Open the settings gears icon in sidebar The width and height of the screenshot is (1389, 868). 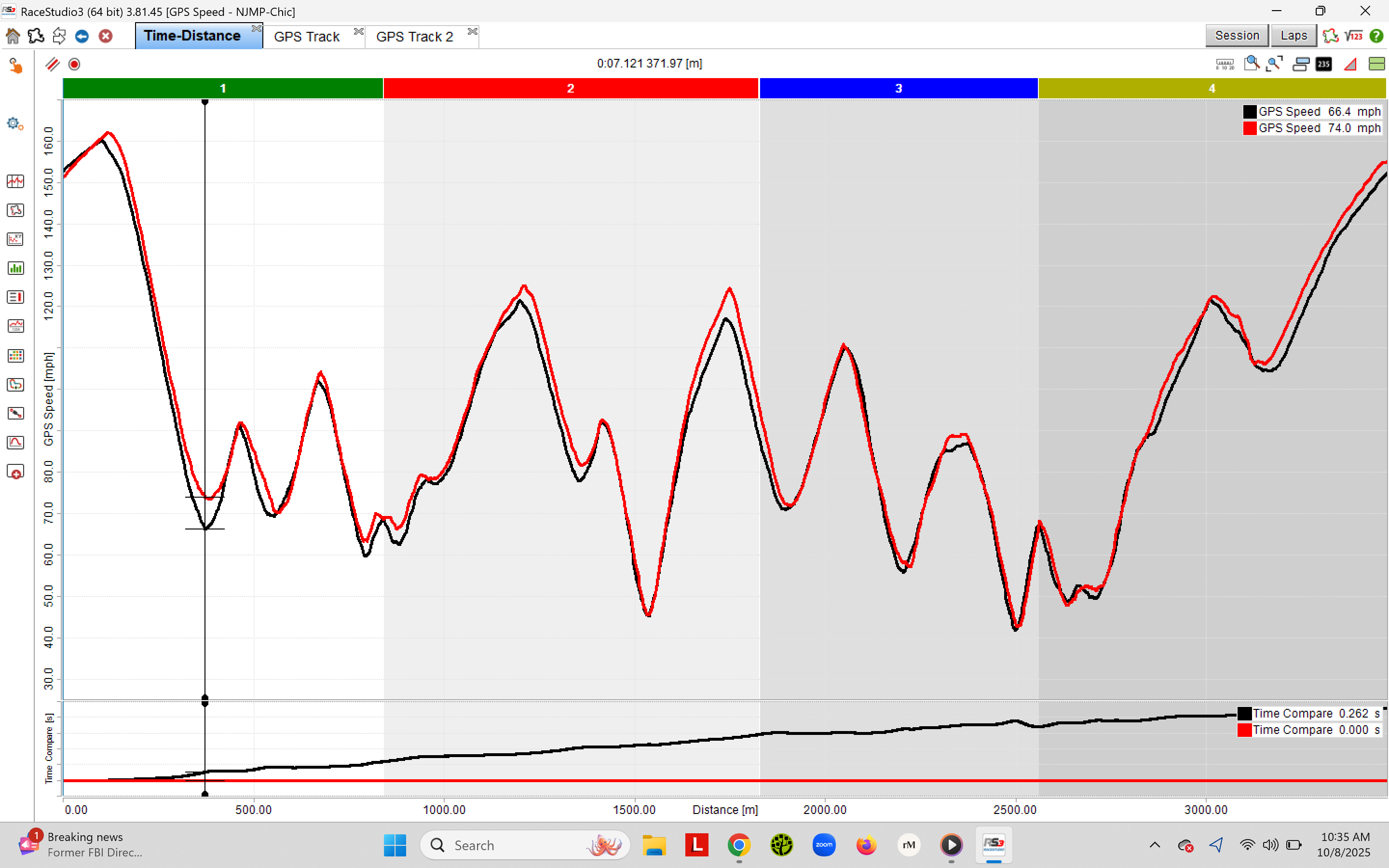pos(15,123)
